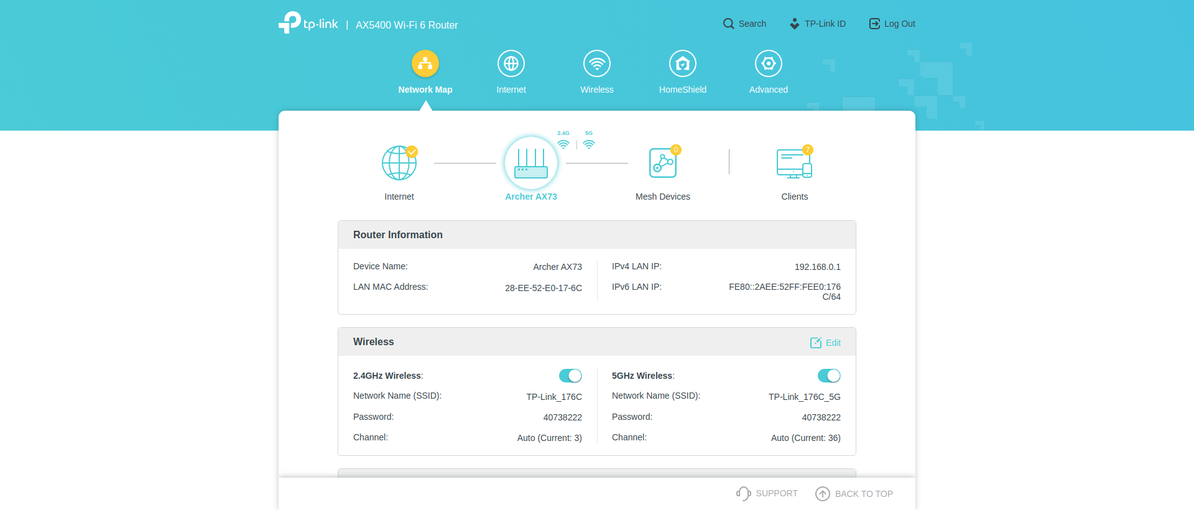Click the MAC address 28-EE-52-E0-17-6C

(544, 288)
